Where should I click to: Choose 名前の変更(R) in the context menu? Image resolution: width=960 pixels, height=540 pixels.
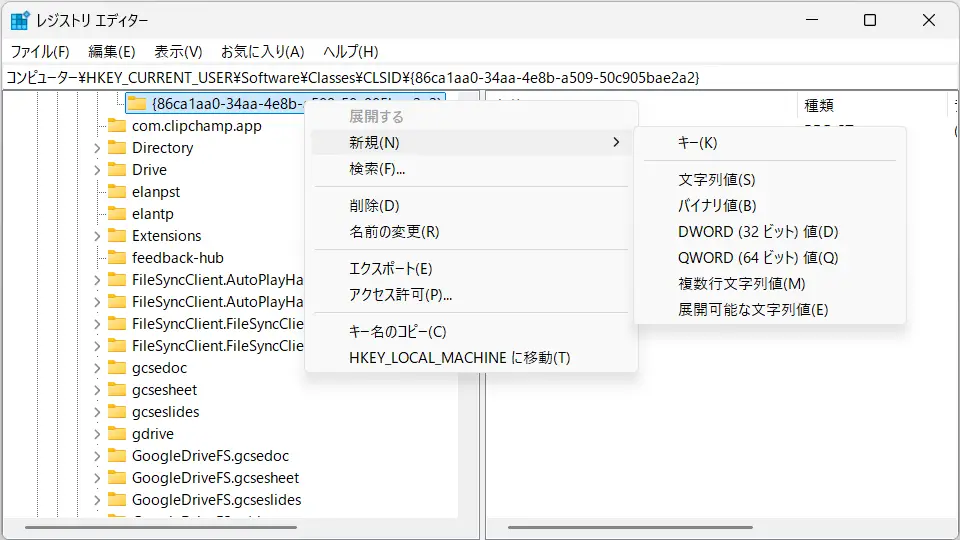pos(471,232)
